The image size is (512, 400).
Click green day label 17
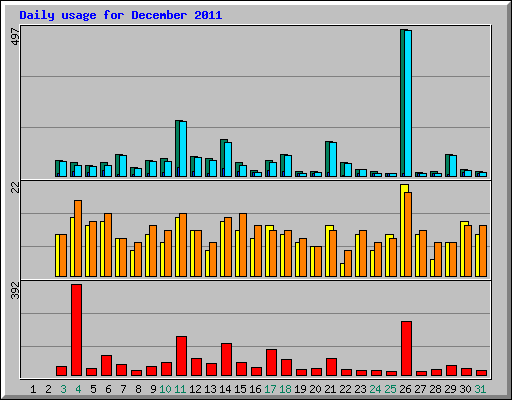(270, 389)
